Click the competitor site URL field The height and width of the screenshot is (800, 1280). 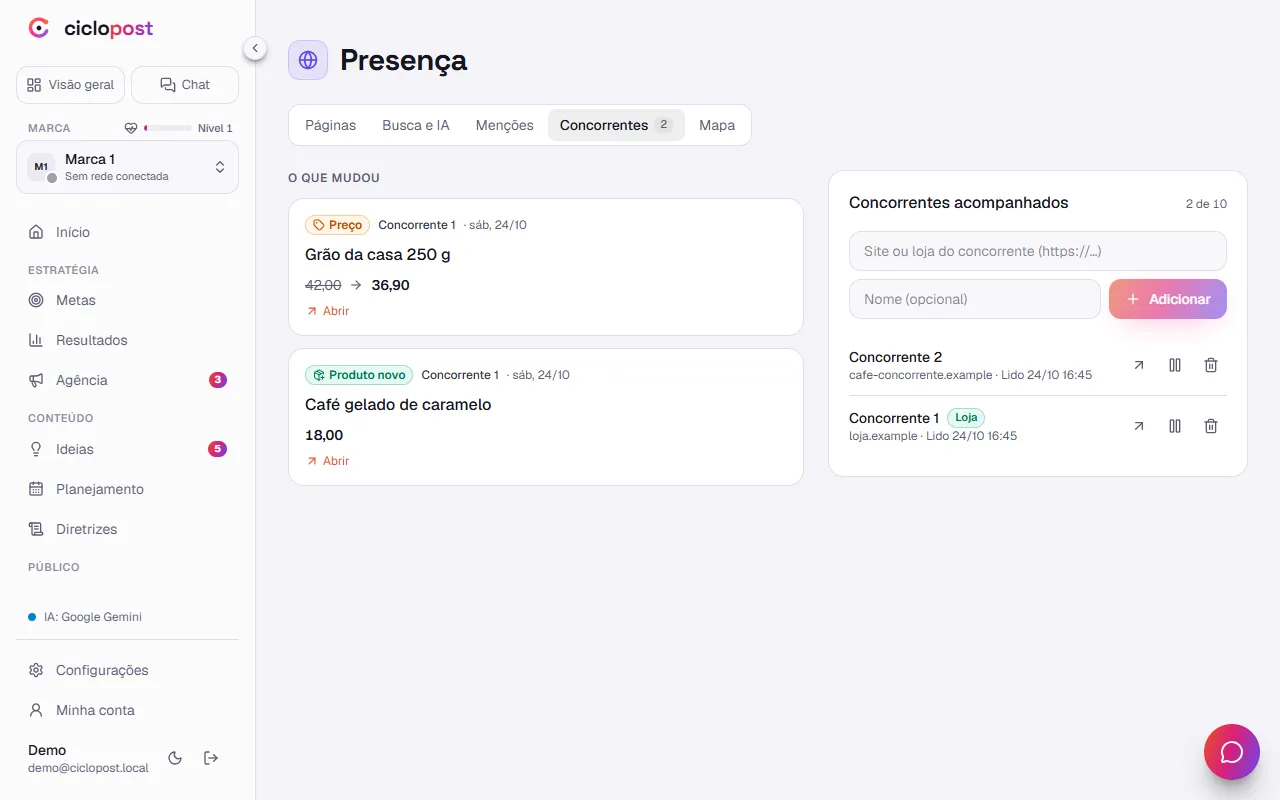[x=1038, y=251]
